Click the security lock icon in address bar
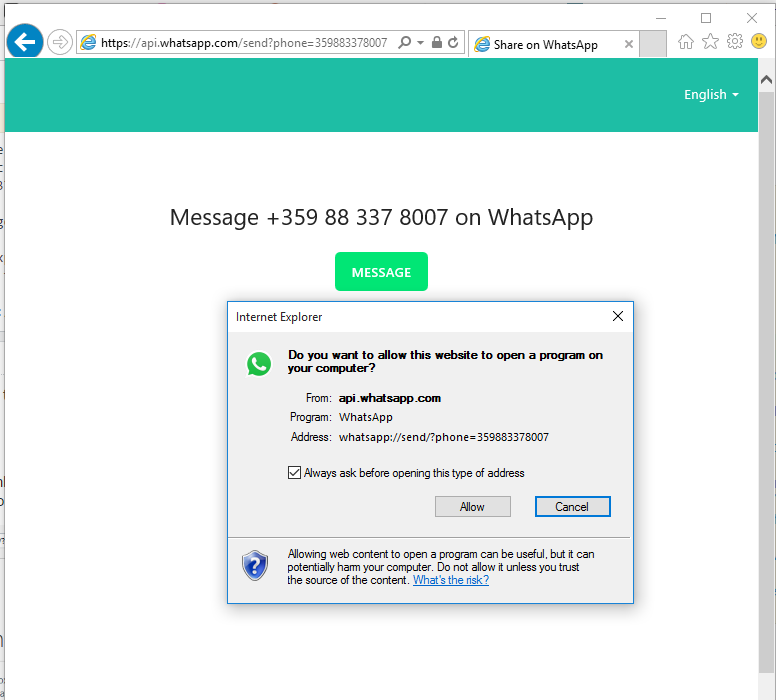 point(436,43)
